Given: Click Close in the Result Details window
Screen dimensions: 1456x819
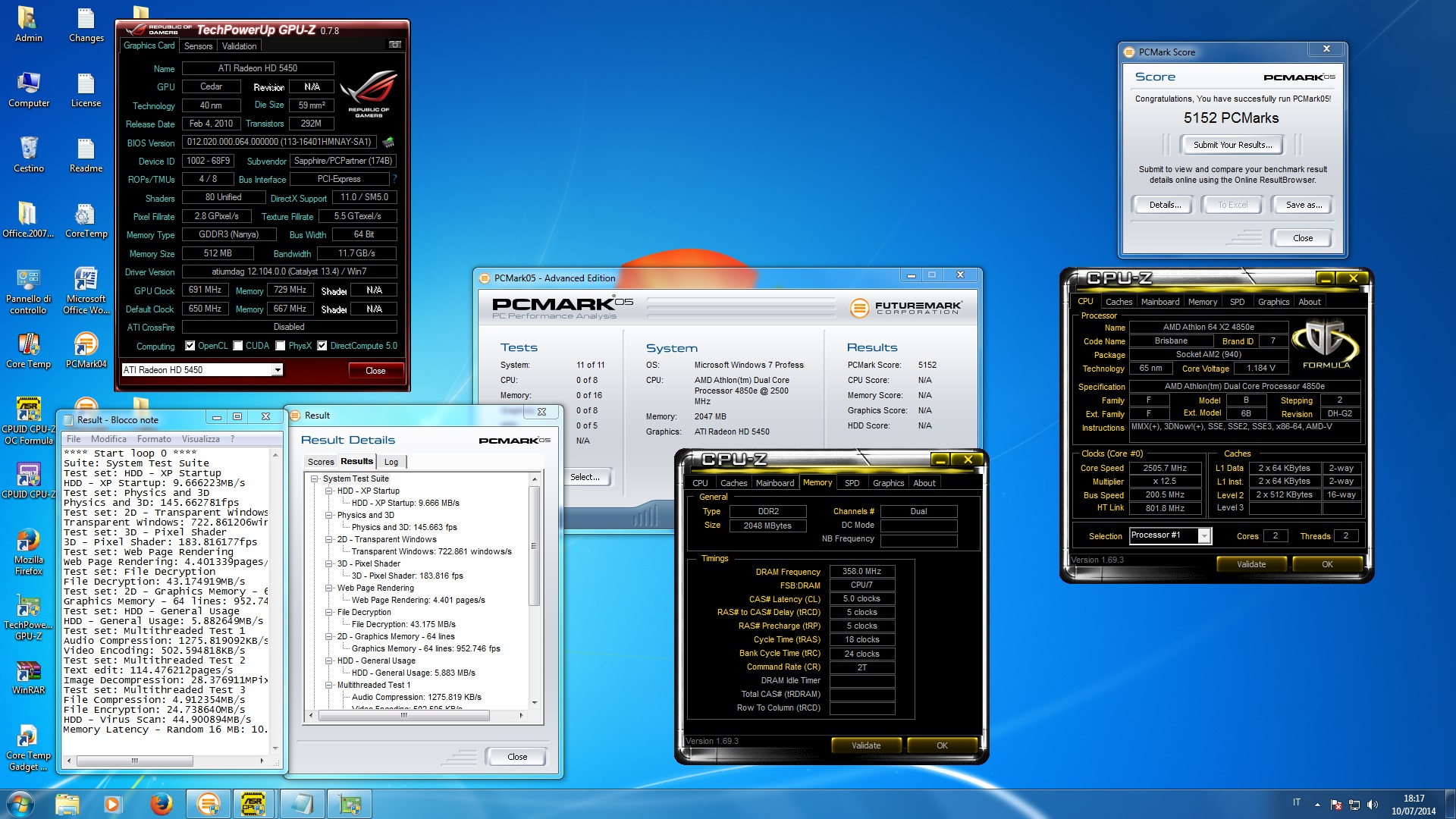Looking at the screenshot, I should click(x=517, y=757).
